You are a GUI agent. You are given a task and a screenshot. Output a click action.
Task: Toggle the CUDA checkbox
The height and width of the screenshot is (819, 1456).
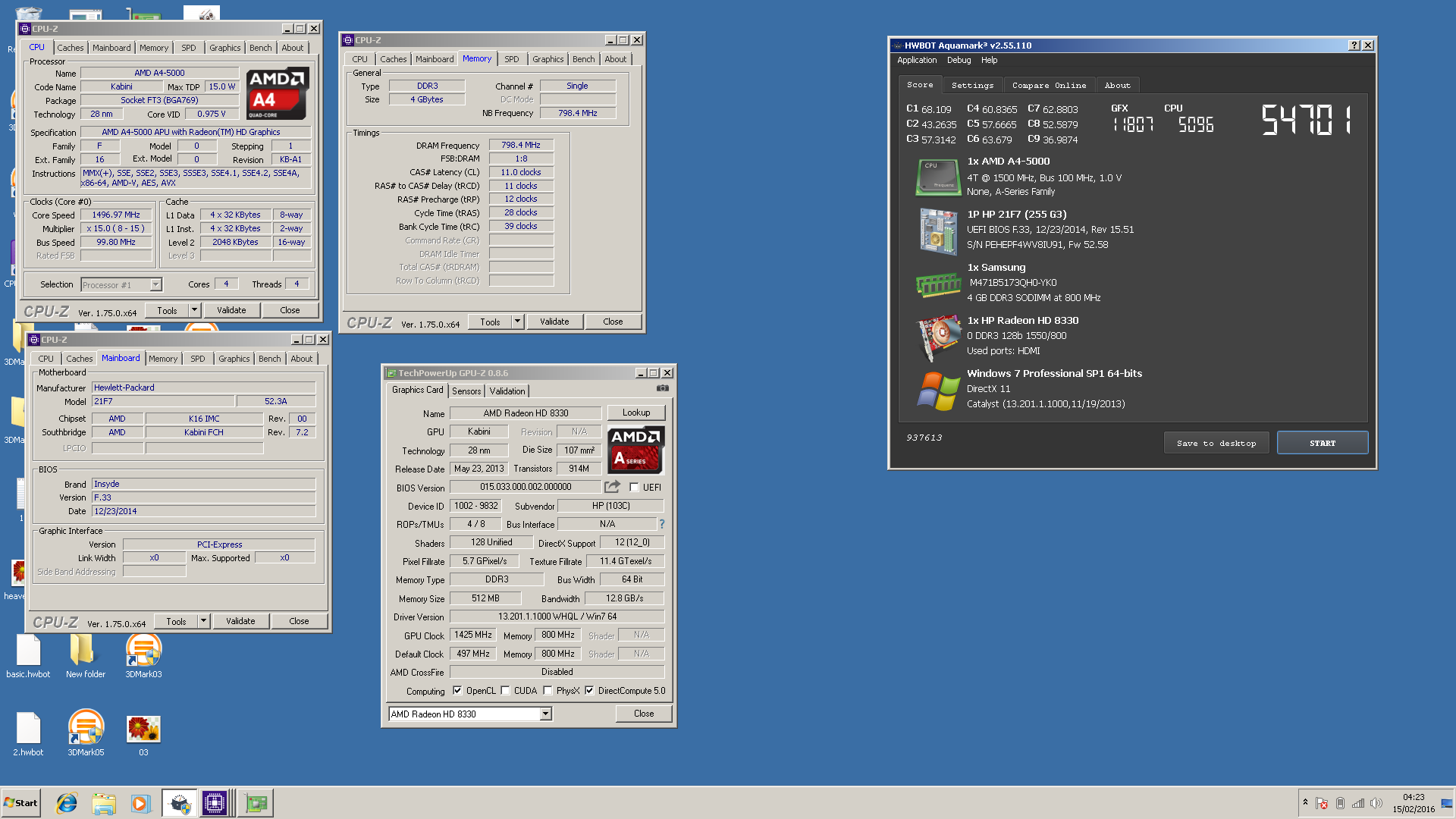(x=505, y=690)
